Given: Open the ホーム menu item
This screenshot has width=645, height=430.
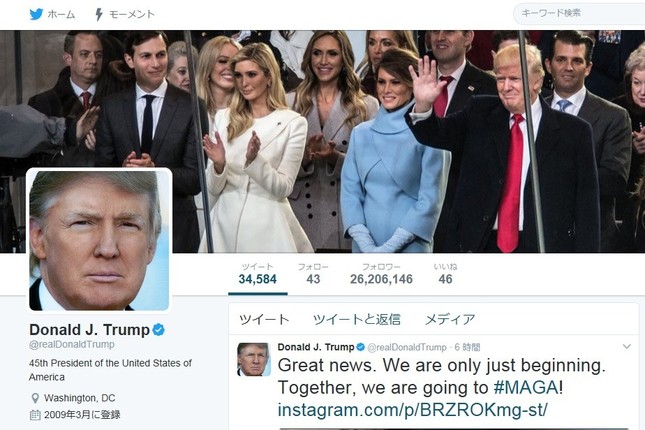Looking at the screenshot, I should pos(61,14).
